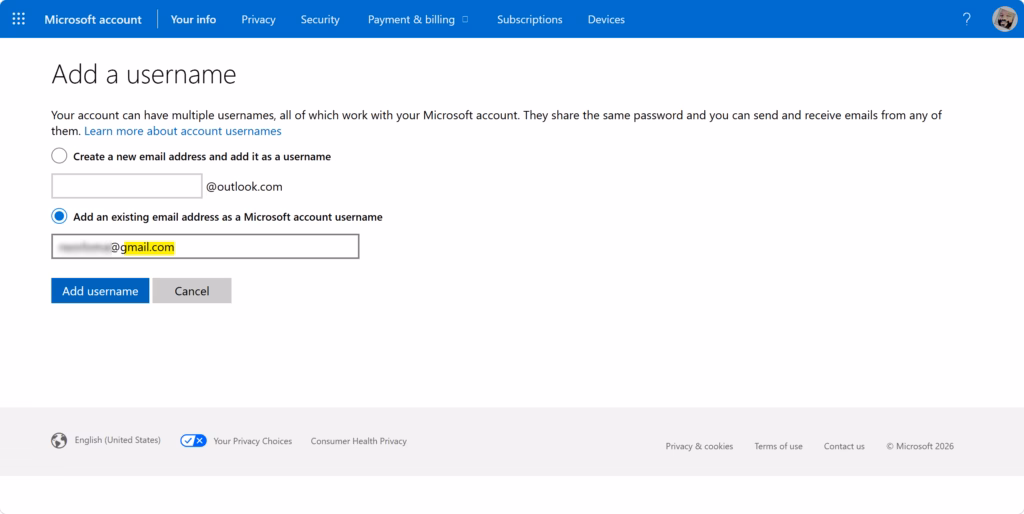Viewport: 1024px width, 514px height.
Task: Click the globe language icon
Action: pyautogui.click(x=59, y=441)
